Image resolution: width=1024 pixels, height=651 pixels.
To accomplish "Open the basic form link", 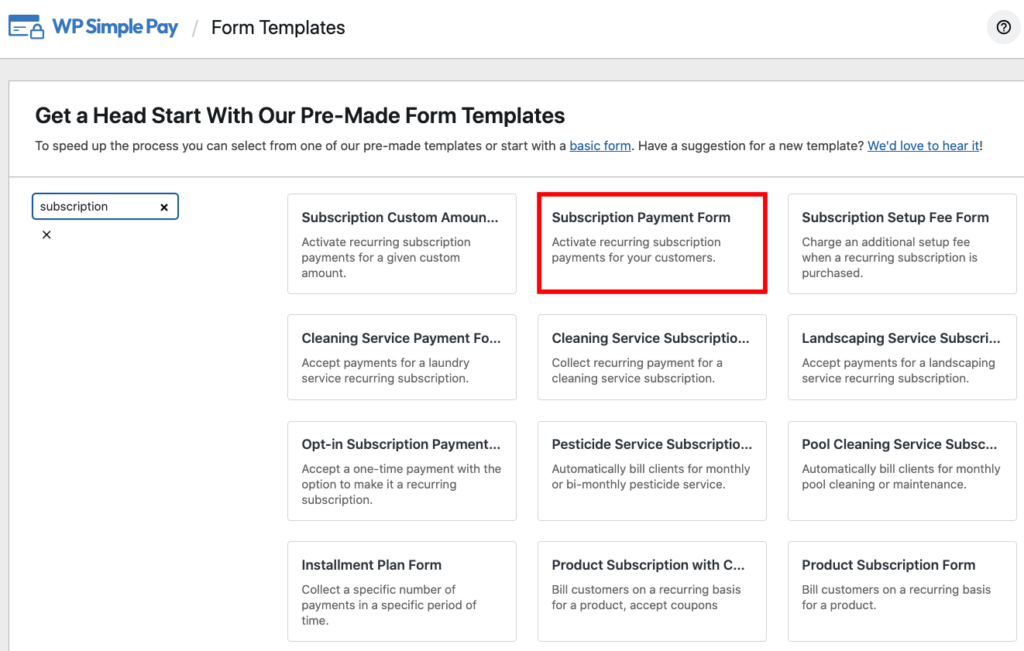I will [x=600, y=146].
